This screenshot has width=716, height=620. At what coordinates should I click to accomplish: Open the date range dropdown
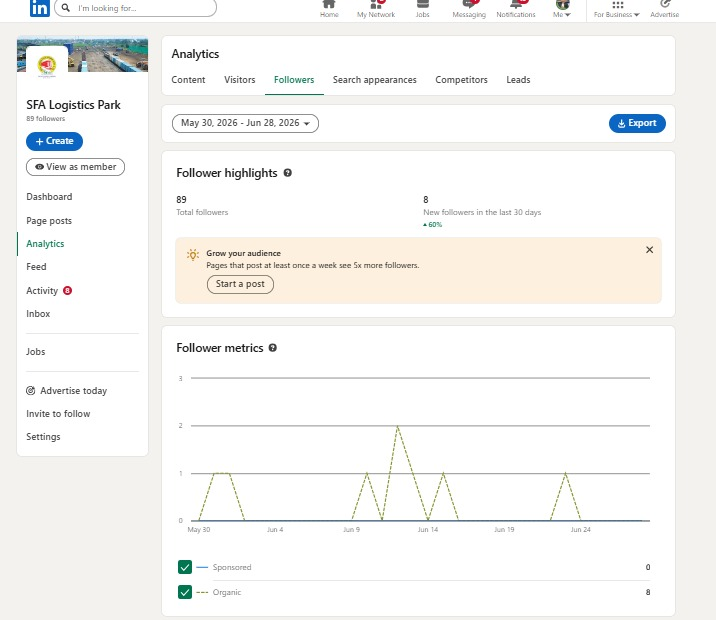pos(245,123)
